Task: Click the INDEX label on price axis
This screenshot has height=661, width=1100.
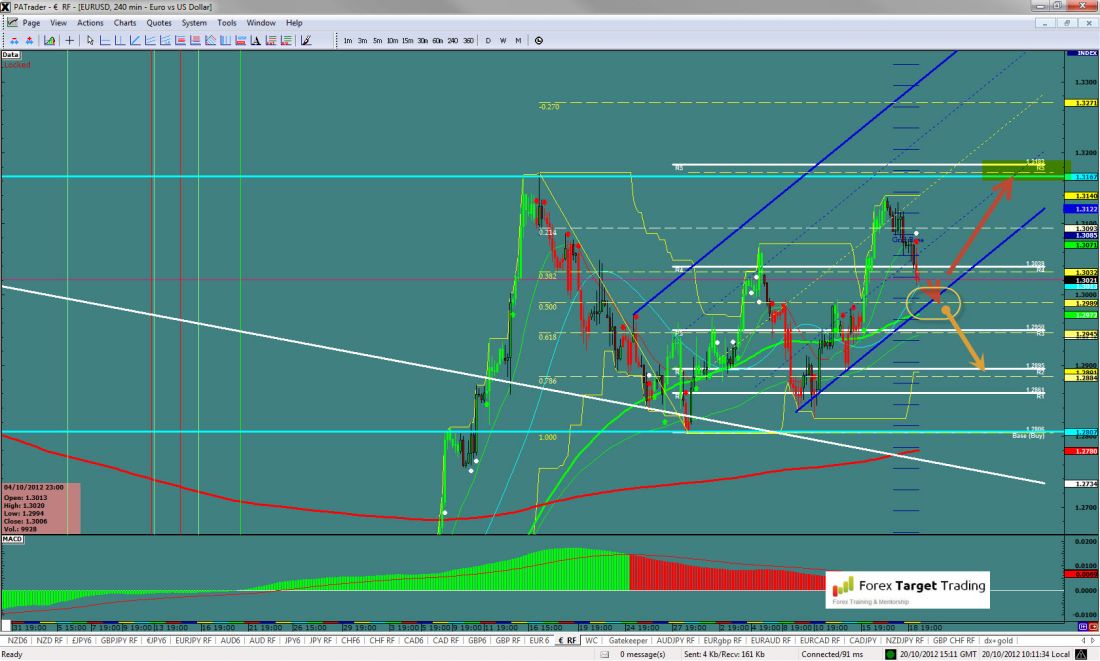Action: click(1082, 52)
